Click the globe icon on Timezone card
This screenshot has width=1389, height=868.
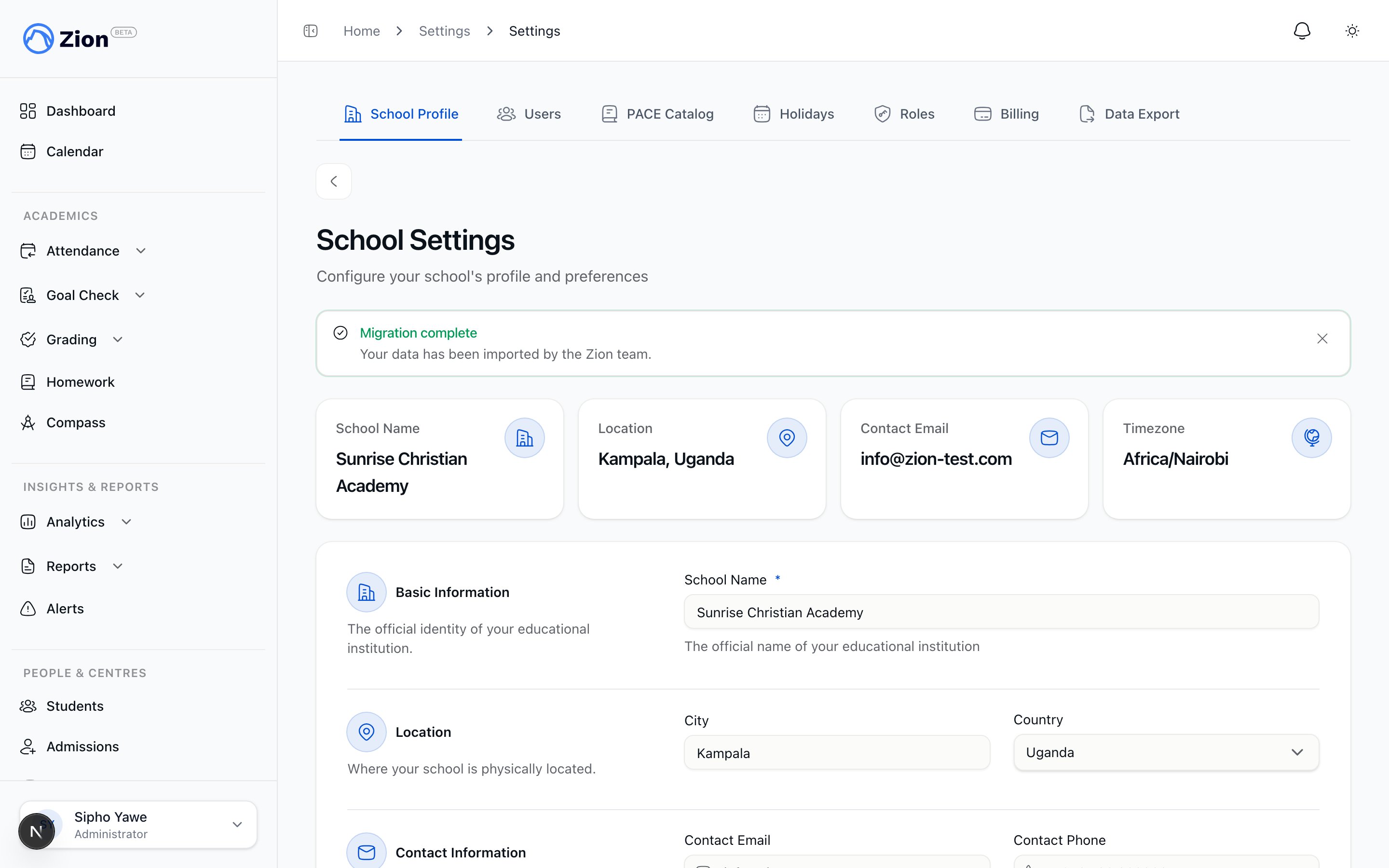(1311, 438)
